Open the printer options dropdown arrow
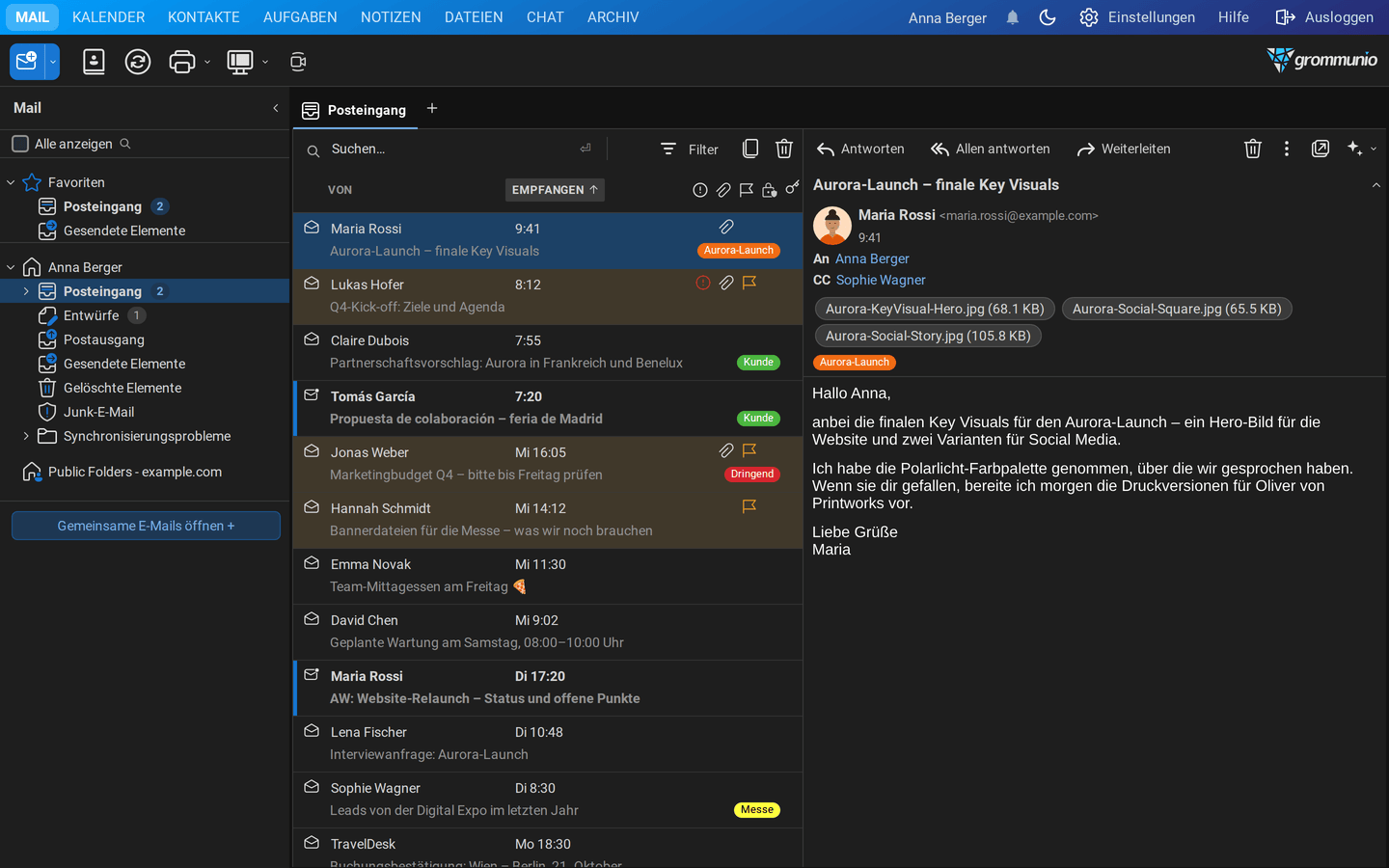 point(207,62)
